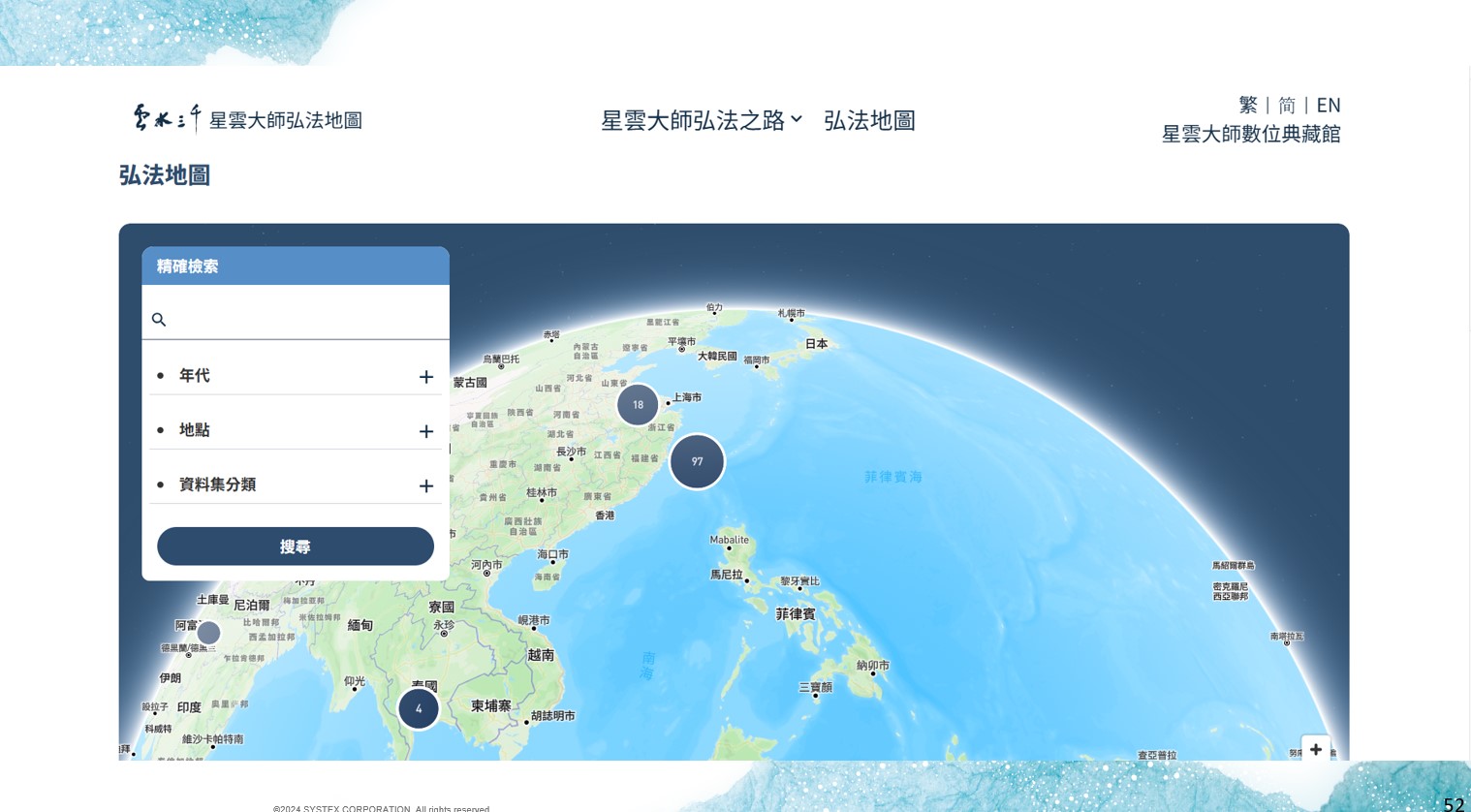Click the 納卯市 label on the map

click(873, 666)
